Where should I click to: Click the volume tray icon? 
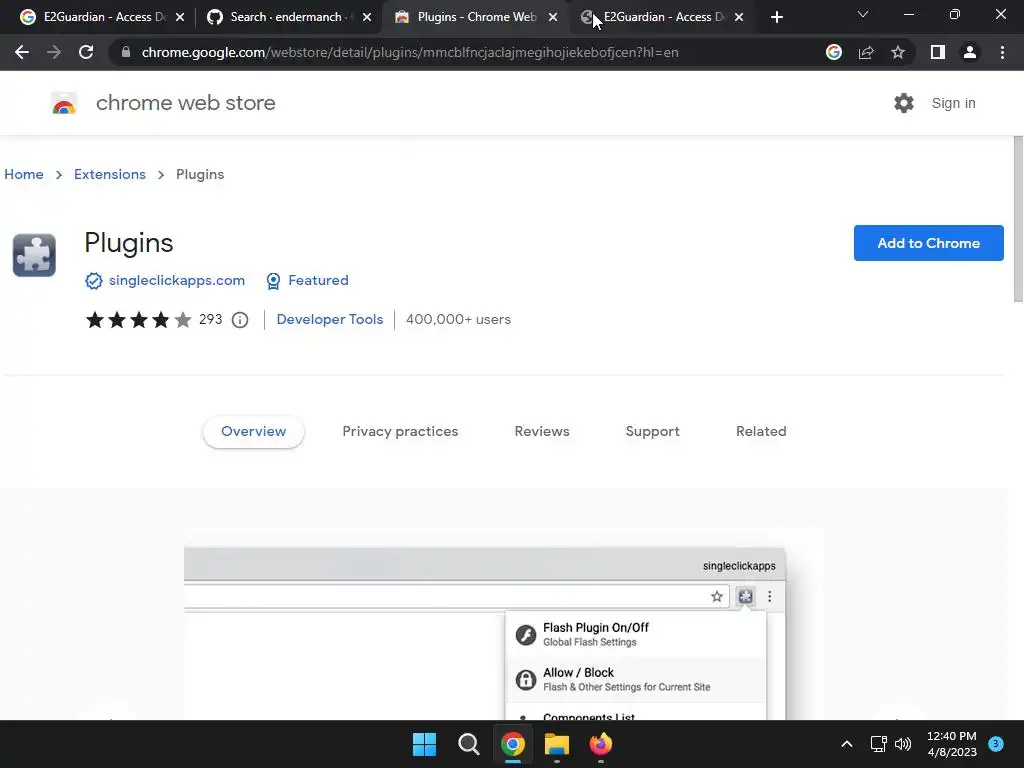click(x=903, y=744)
